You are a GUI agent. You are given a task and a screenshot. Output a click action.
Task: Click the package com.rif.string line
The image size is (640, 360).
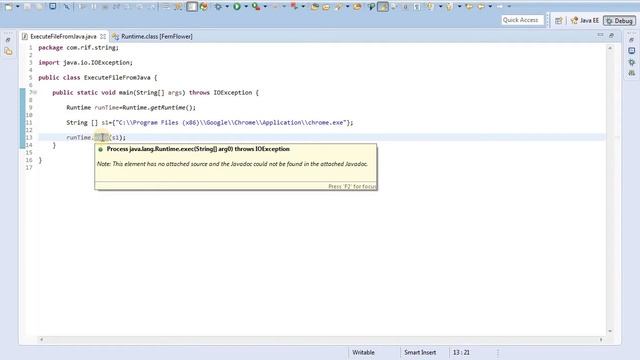point(78,48)
